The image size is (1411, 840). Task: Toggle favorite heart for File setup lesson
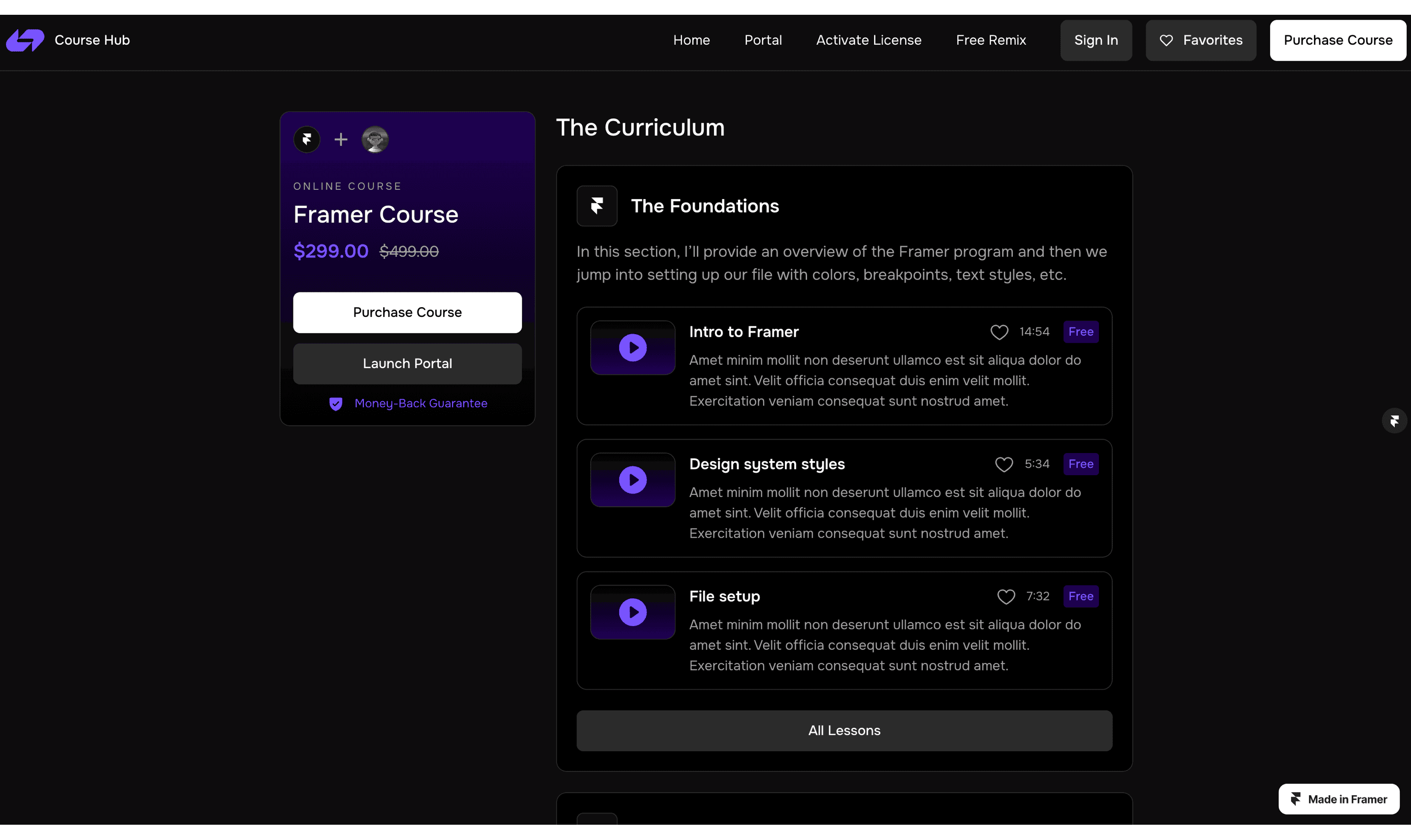[1006, 596]
